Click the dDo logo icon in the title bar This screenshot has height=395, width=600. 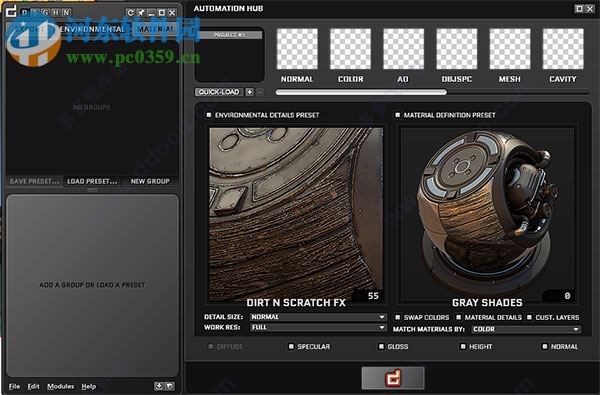(x=11, y=11)
